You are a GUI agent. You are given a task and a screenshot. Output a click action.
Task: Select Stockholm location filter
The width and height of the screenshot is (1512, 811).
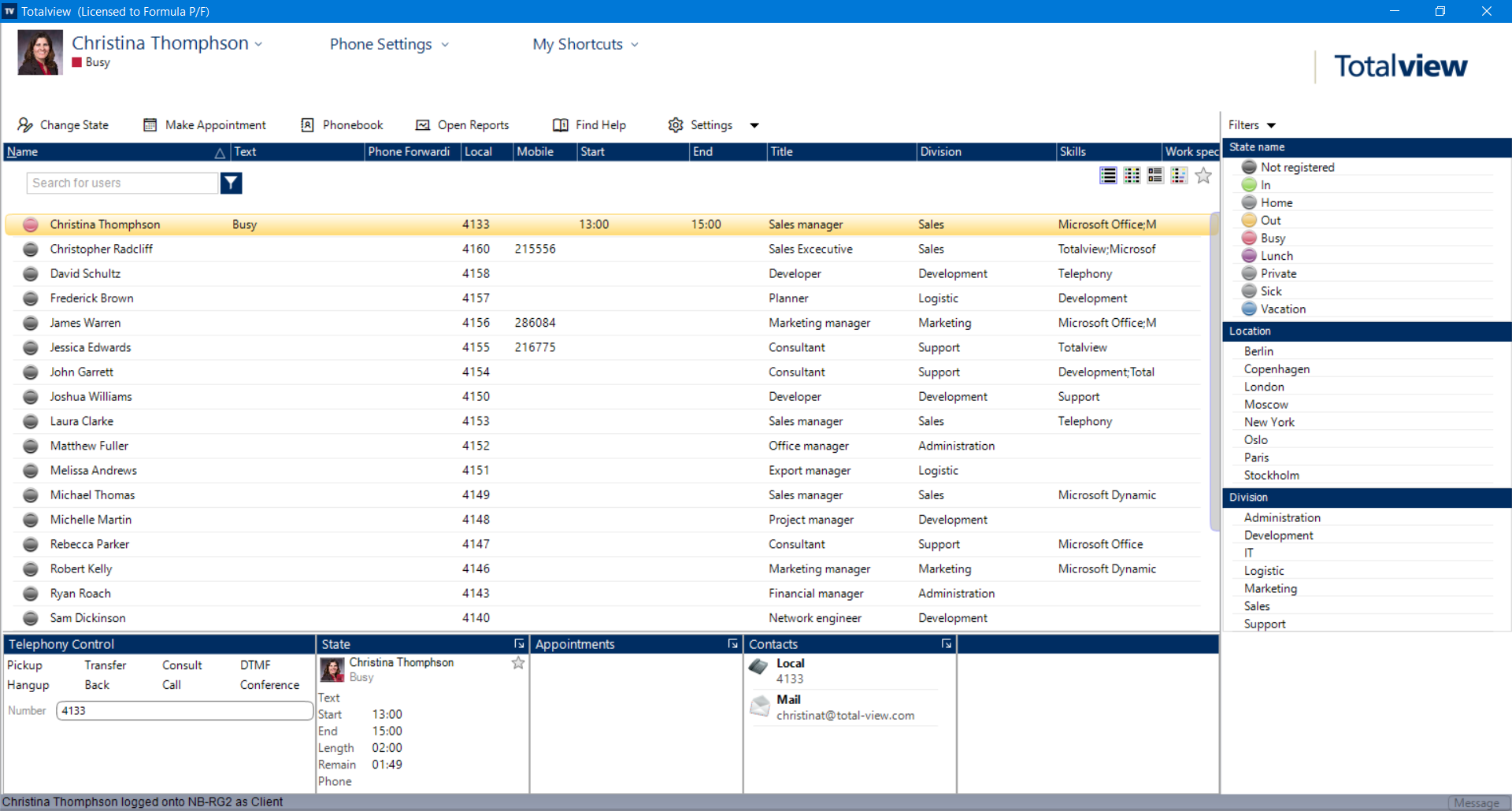[x=1271, y=476]
